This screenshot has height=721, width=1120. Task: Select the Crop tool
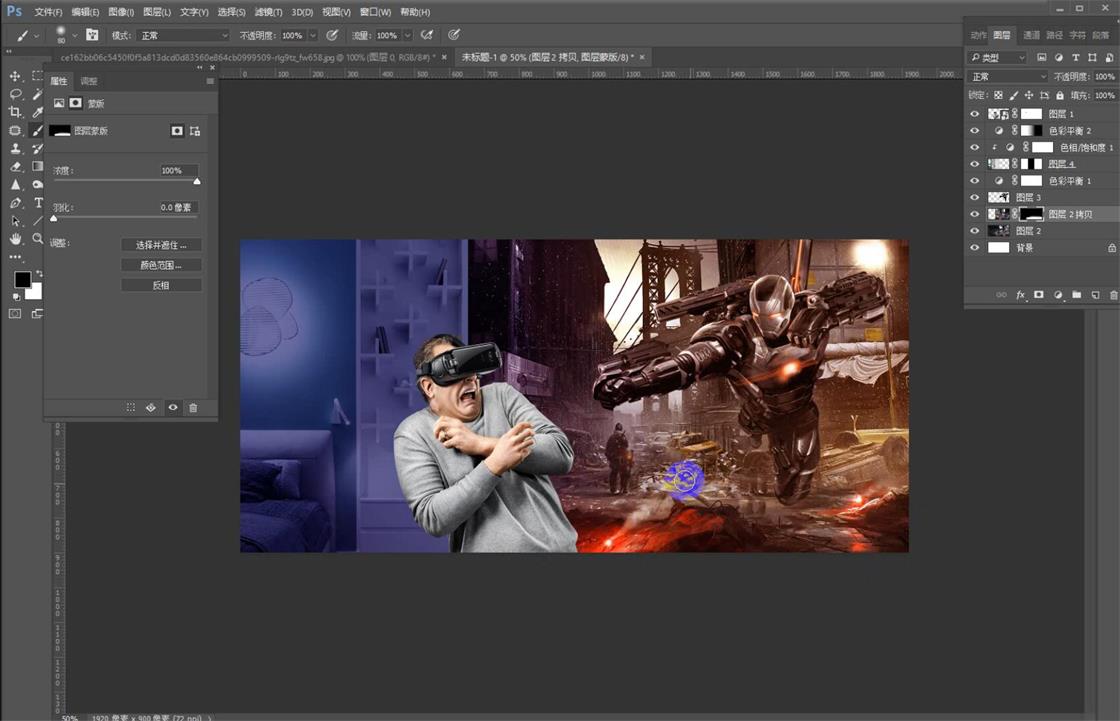15,112
